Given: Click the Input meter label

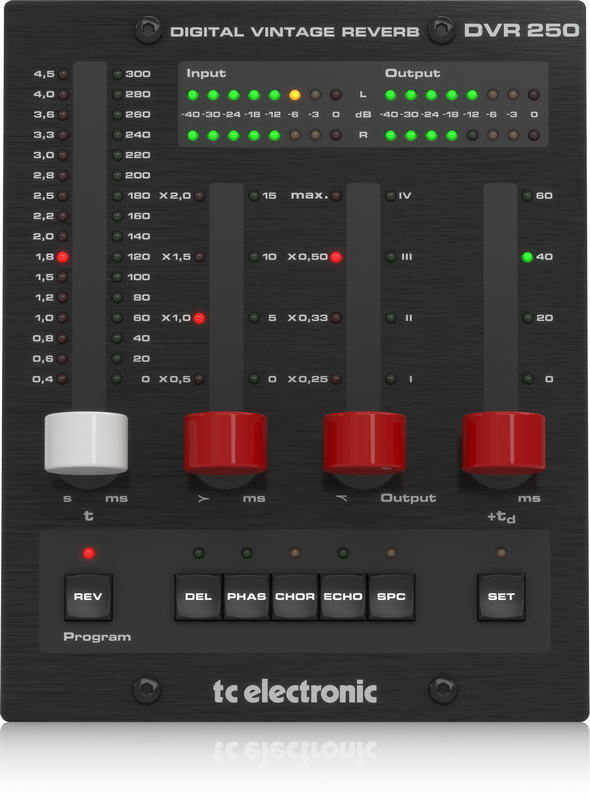Looking at the screenshot, I should tap(206, 73).
